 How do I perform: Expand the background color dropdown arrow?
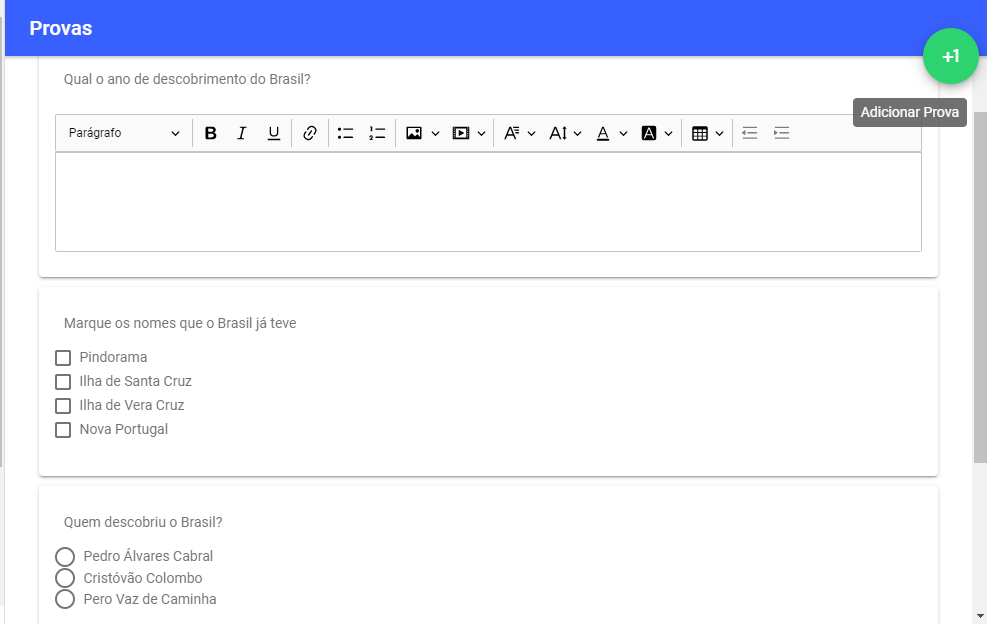click(668, 133)
